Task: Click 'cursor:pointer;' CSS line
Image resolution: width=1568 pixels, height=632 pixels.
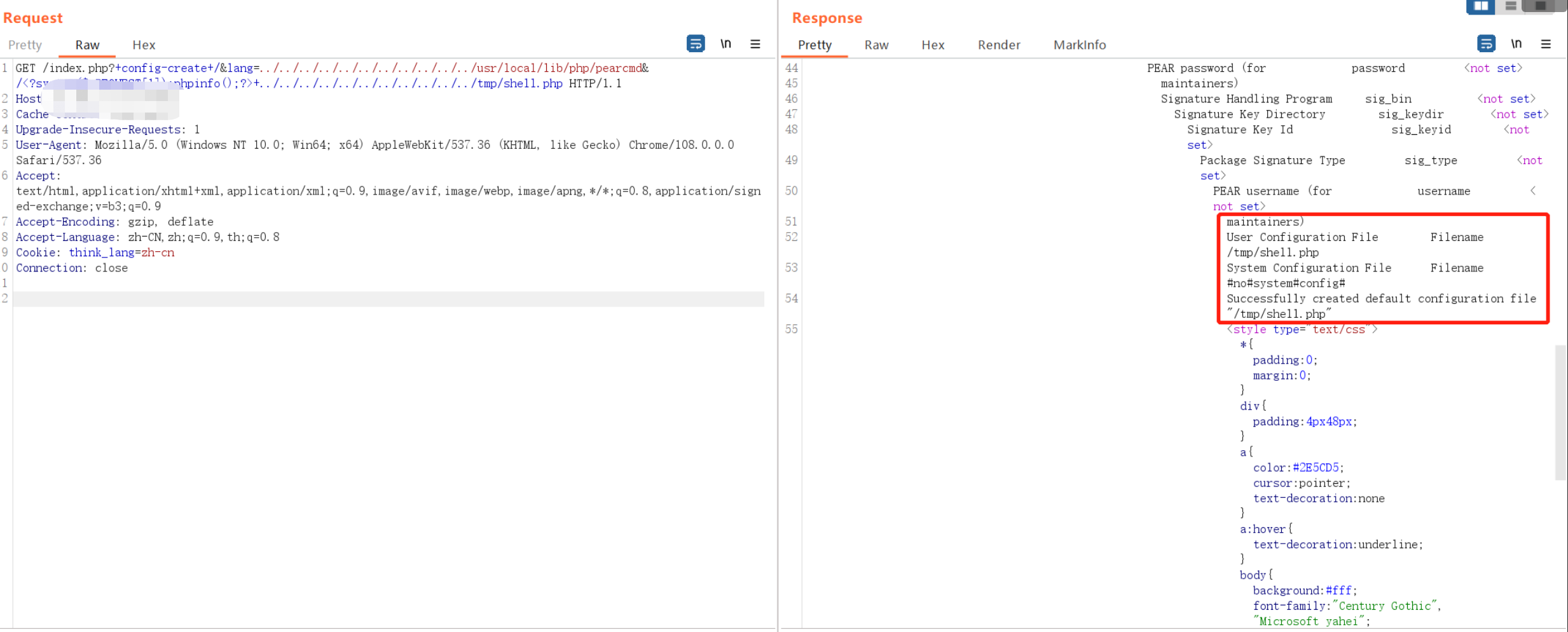Action: (1302, 483)
